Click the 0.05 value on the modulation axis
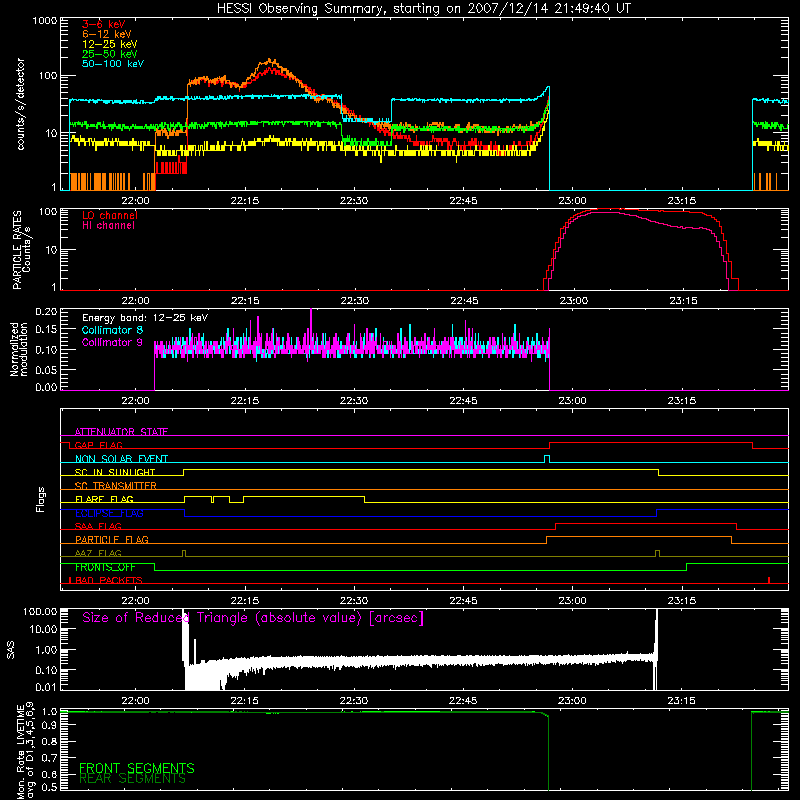 click(46, 368)
